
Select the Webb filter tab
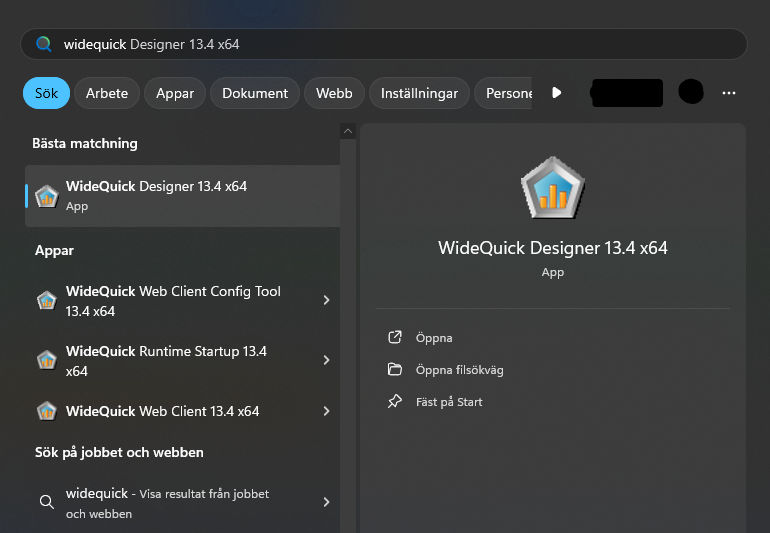334,93
